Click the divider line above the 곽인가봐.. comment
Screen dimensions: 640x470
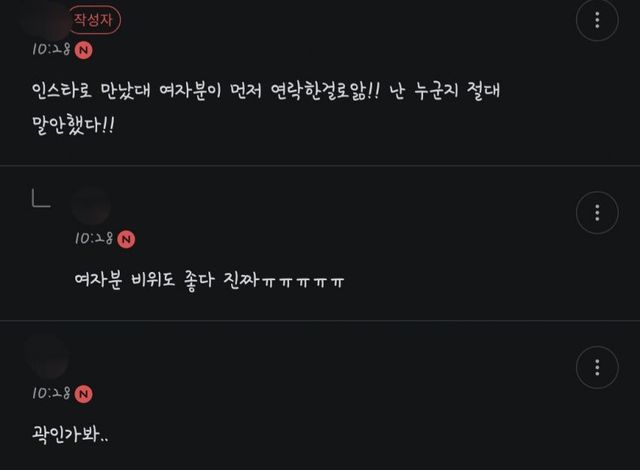click(320, 320)
